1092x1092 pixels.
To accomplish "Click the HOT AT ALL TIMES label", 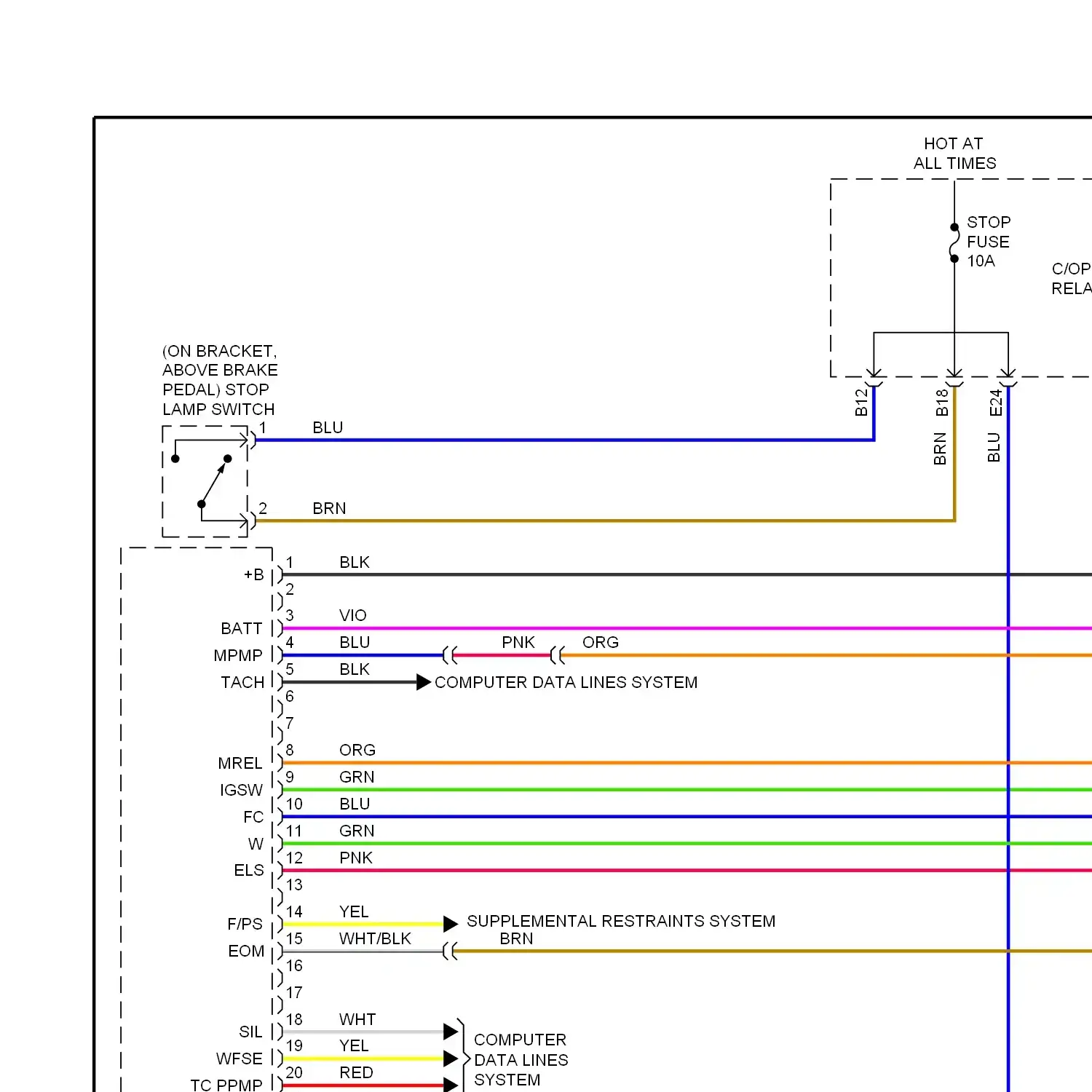I will click(x=954, y=154).
